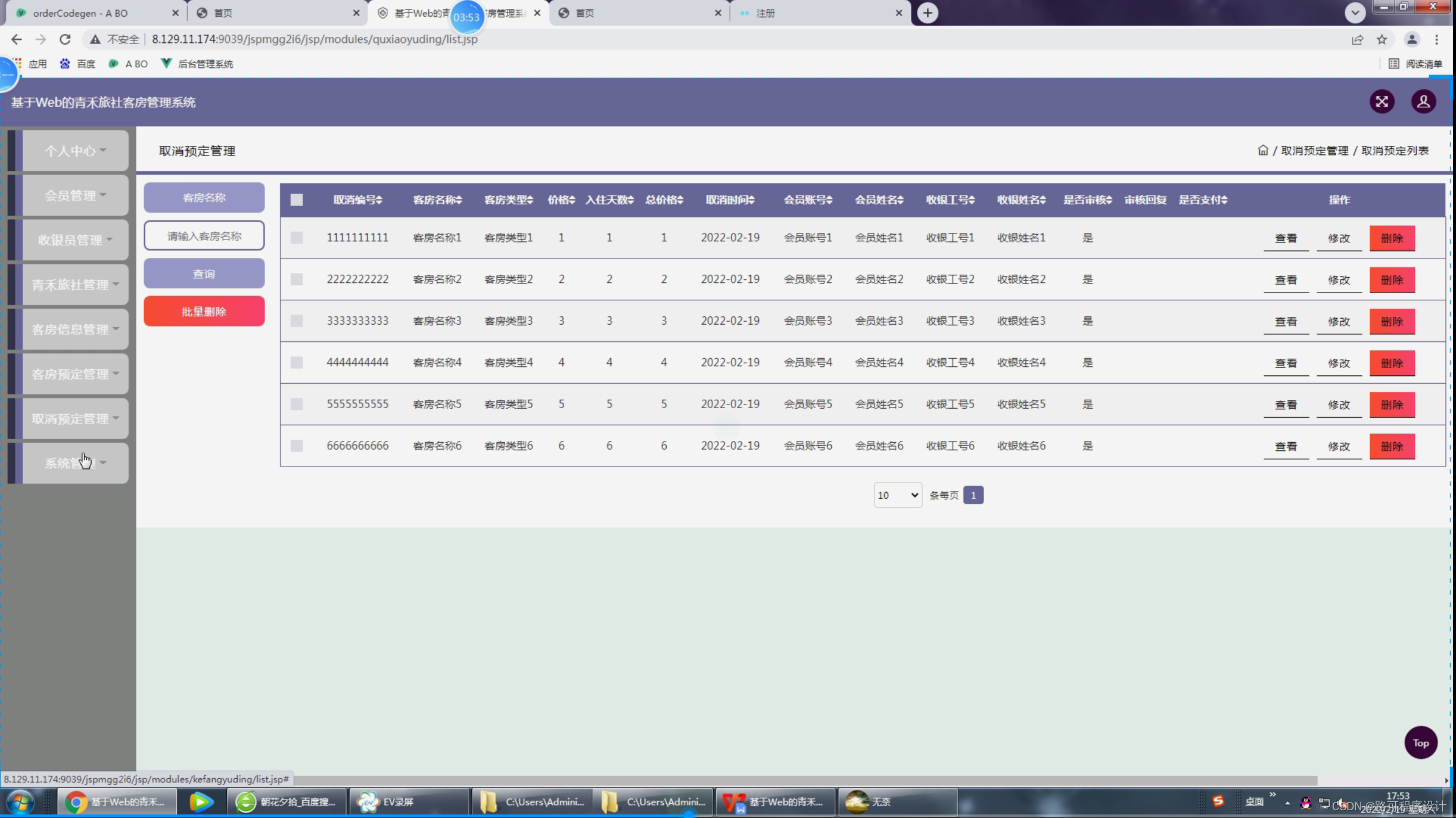Image resolution: width=1456 pixels, height=818 pixels.
Task: Open the user profile icon in header
Action: [x=1423, y=102]
